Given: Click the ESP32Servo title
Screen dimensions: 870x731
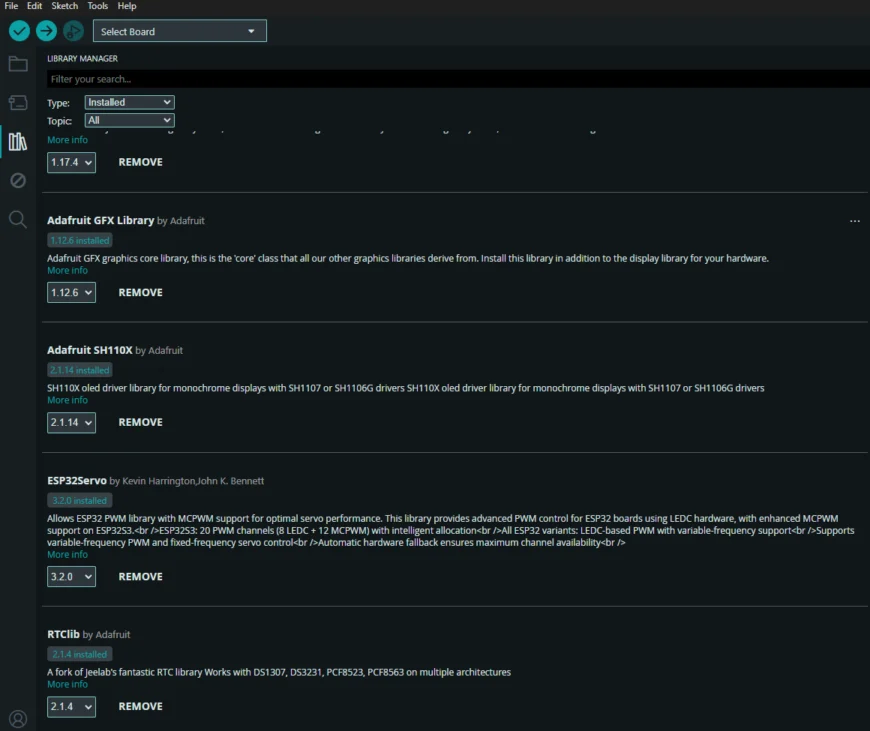Looking at the screenshot, I should (77, 481).
